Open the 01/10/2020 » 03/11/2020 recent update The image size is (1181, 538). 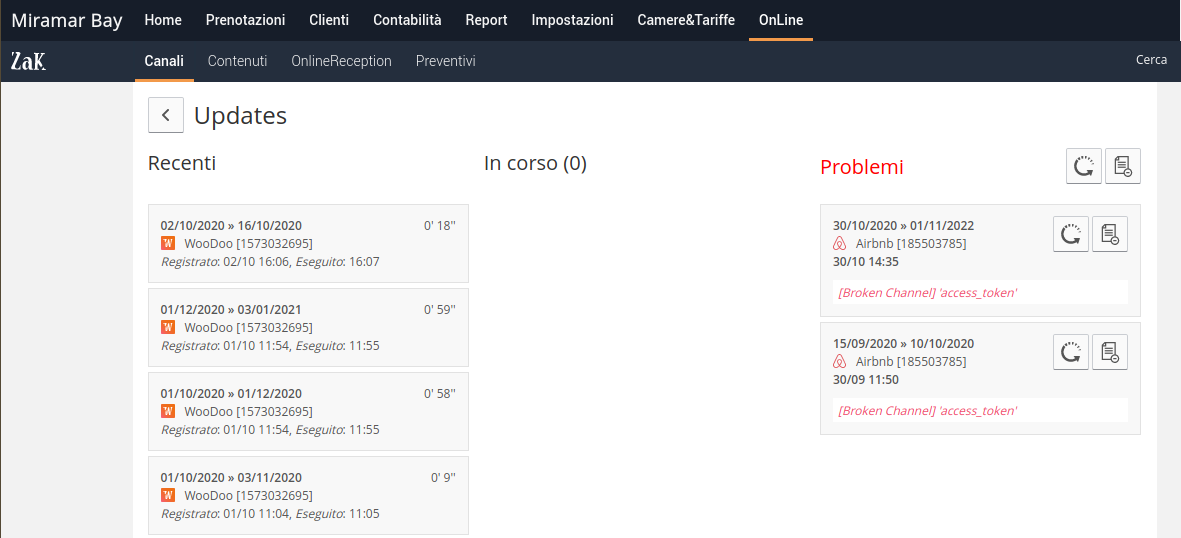[x=308, y=496]
